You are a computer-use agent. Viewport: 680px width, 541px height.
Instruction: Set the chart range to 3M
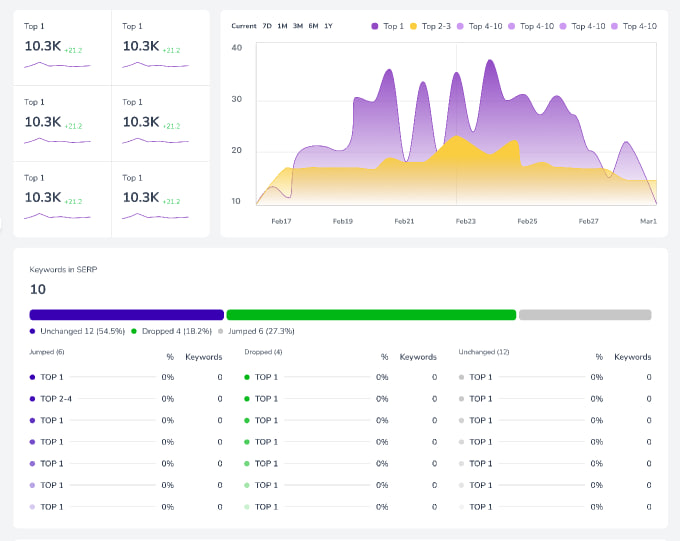(298, 26)
